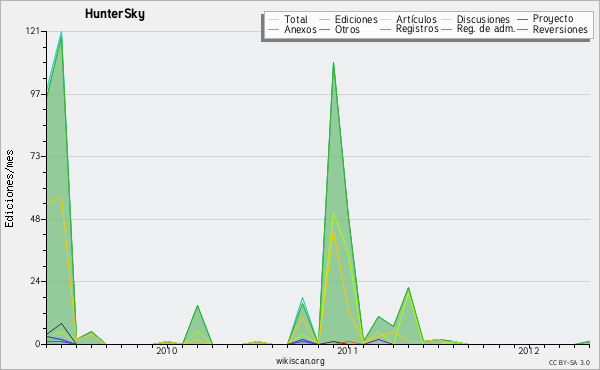600x370 pixels.
Task: Click the Anexos legend label
Action: [x=300, y=29]
